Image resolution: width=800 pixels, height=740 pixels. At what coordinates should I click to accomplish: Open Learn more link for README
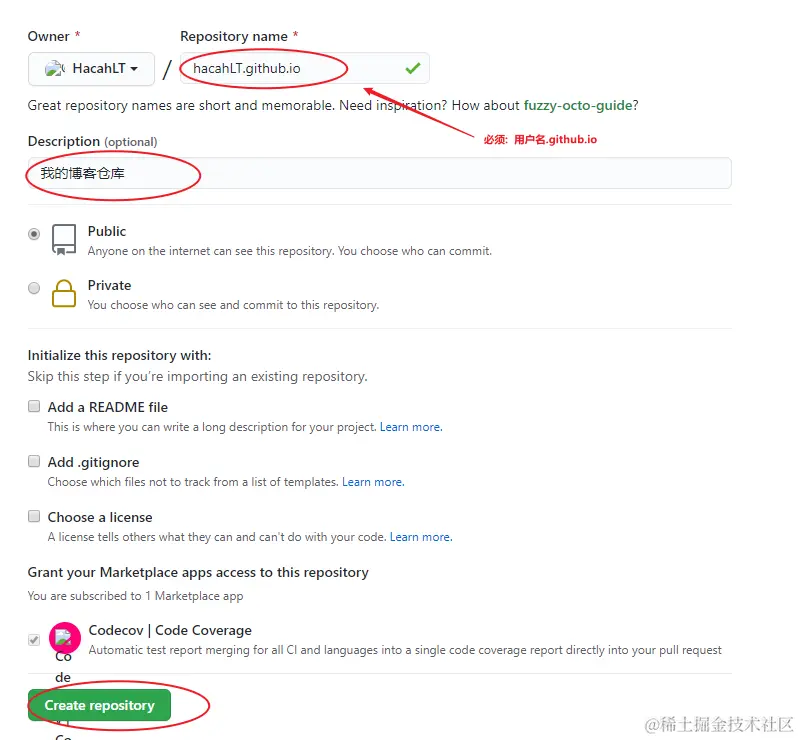411,427
